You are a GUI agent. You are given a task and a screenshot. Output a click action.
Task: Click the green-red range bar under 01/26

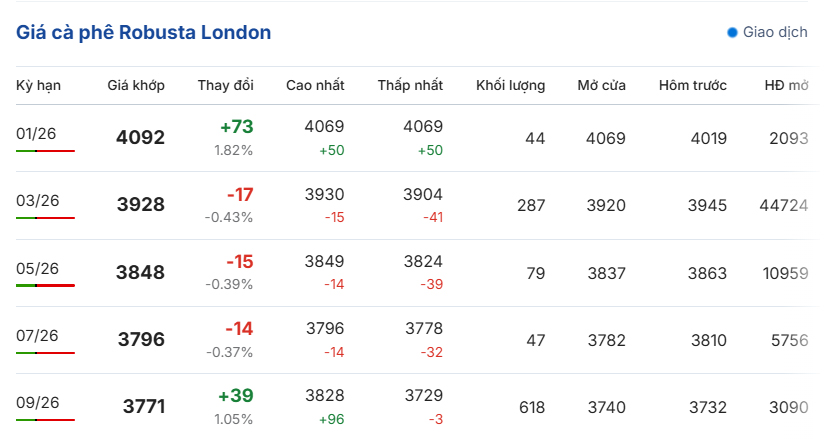45,150
